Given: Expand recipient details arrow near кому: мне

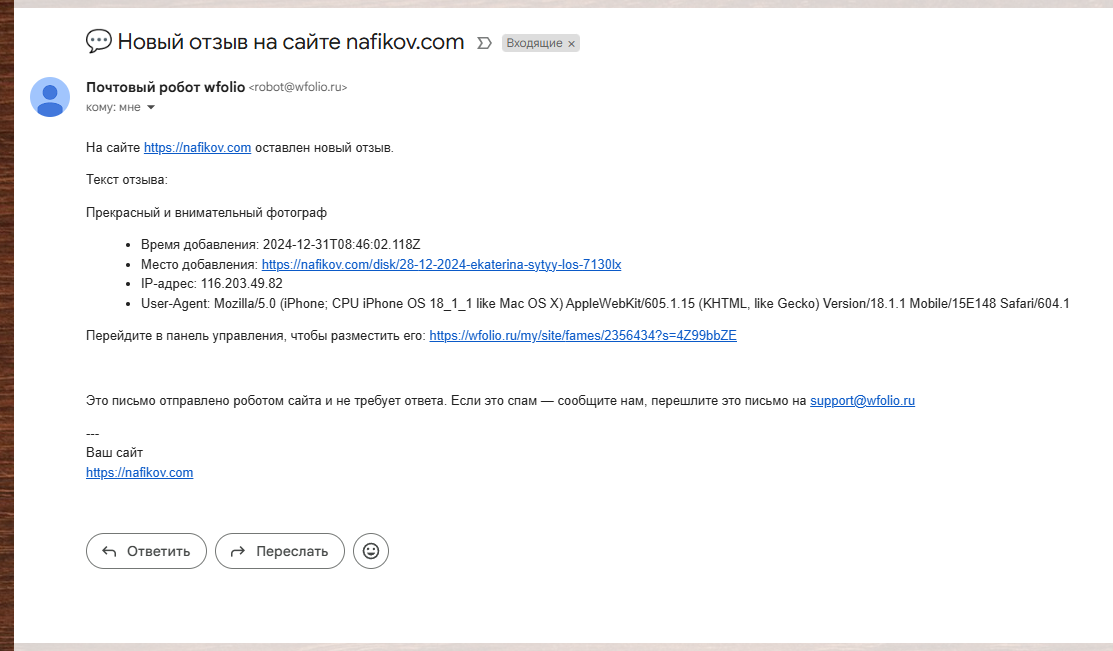Looking at the screenshot, I should tap(151, 107).
